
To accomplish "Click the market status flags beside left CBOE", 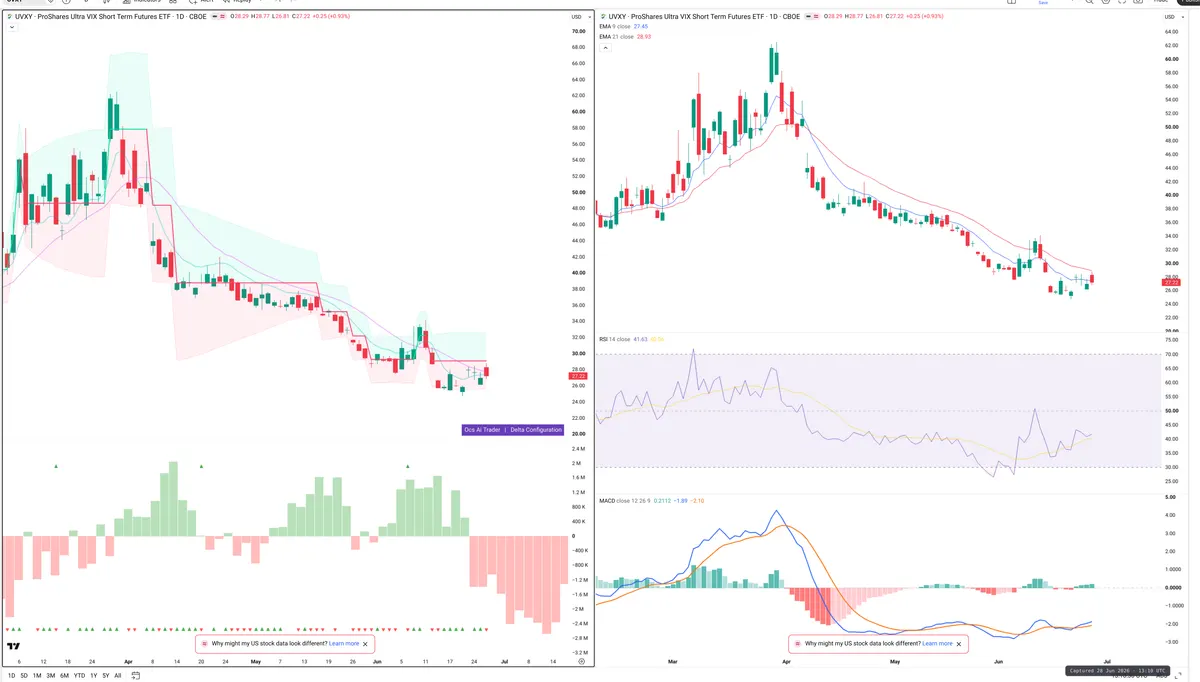I will [219, 16].
